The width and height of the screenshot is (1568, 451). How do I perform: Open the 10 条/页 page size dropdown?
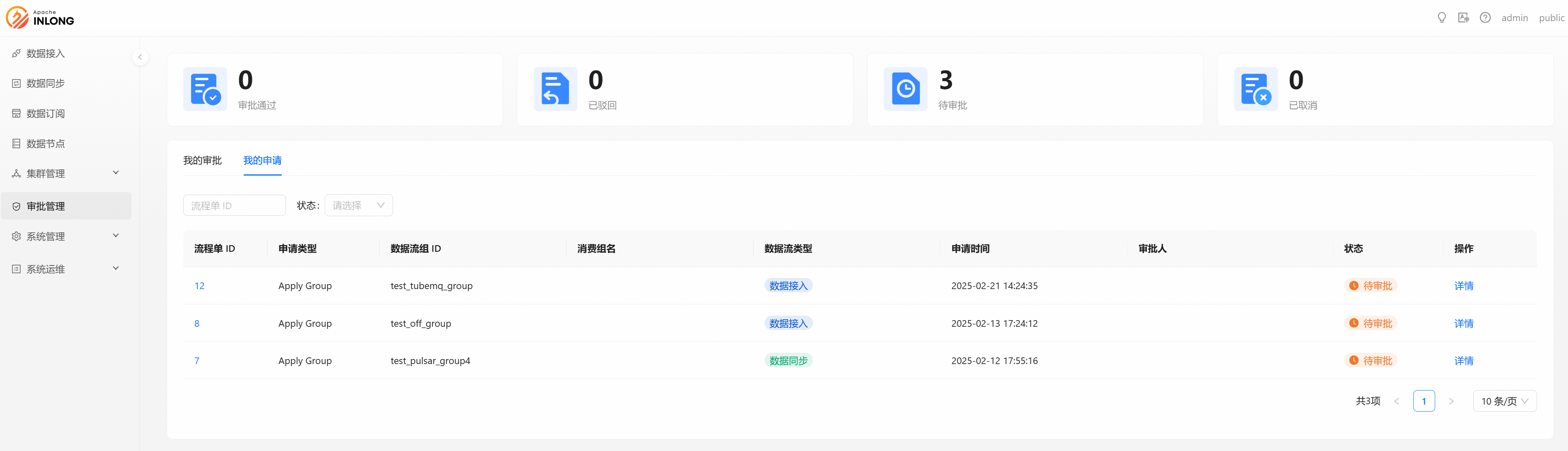point(1504,401)
